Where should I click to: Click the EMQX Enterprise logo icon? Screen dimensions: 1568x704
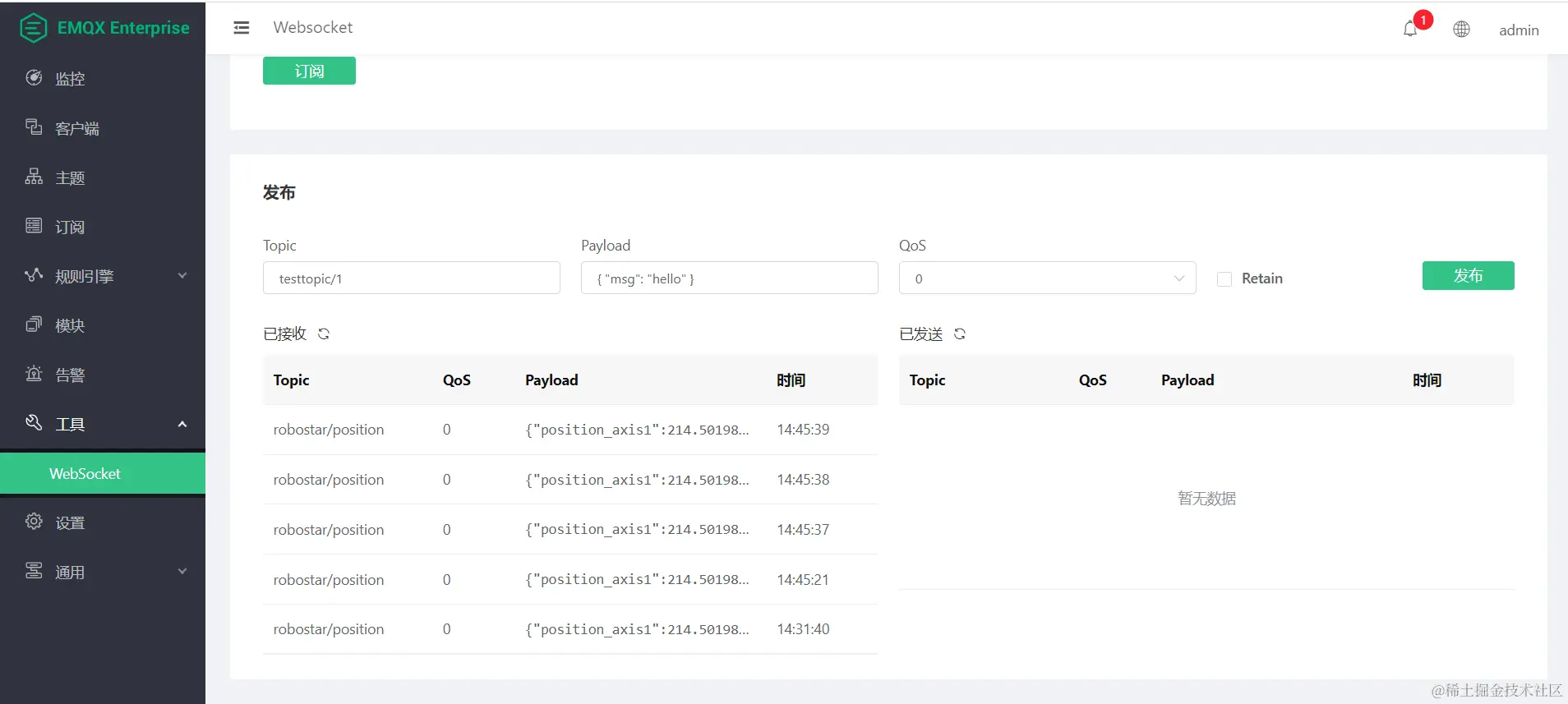pyautogui.click(x=34, y=28)
